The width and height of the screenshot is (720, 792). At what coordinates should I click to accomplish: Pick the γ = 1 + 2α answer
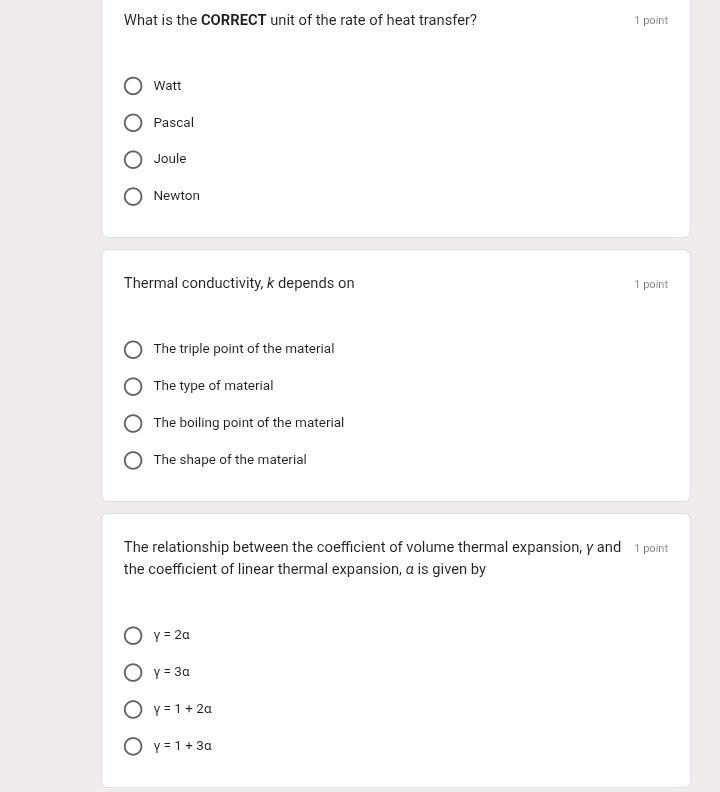click(133, 710)
